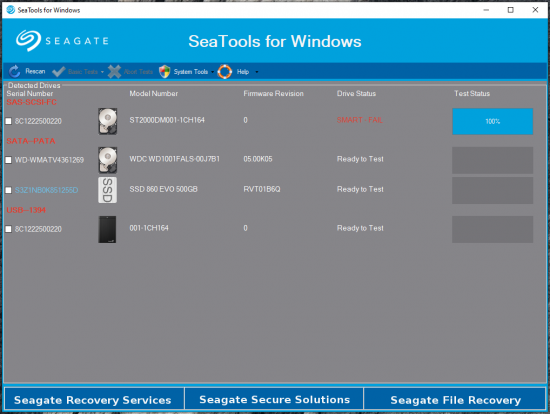550x414 pixels.
Task: Click the SAS-SCSI-FC category heading
Action: pyautogui.click(x=32, y=102)
